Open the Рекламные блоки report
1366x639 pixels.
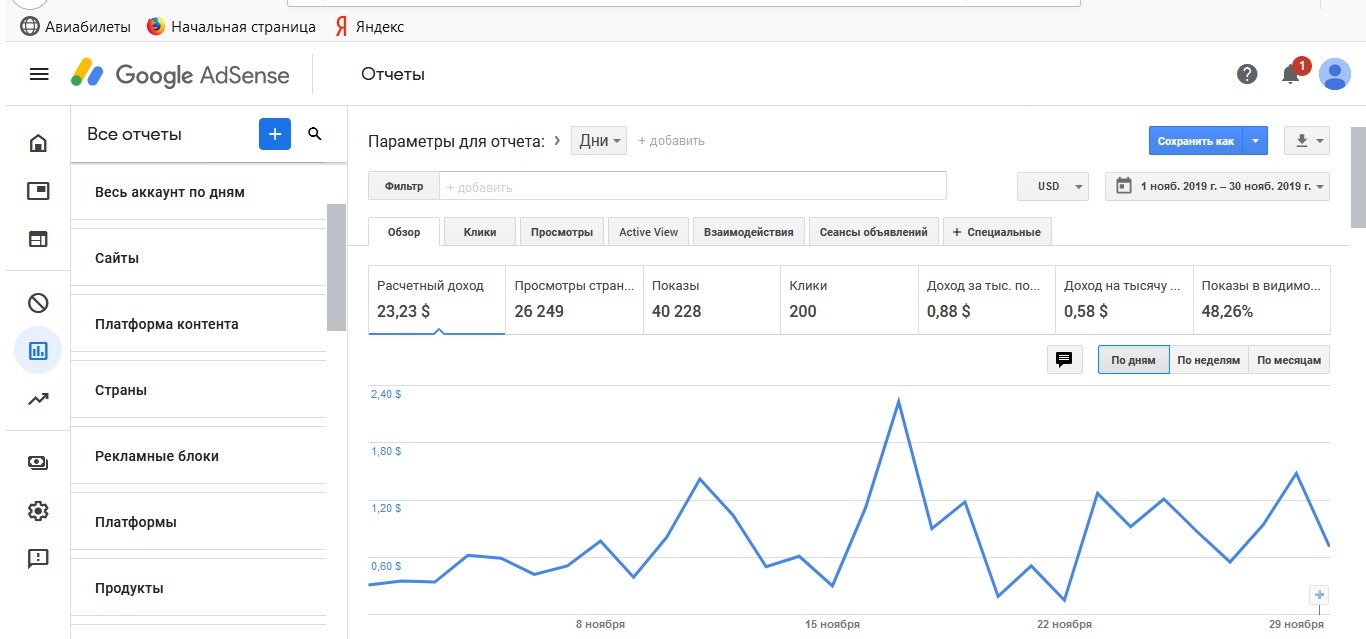pyautogui.click(x=198, y=456)
